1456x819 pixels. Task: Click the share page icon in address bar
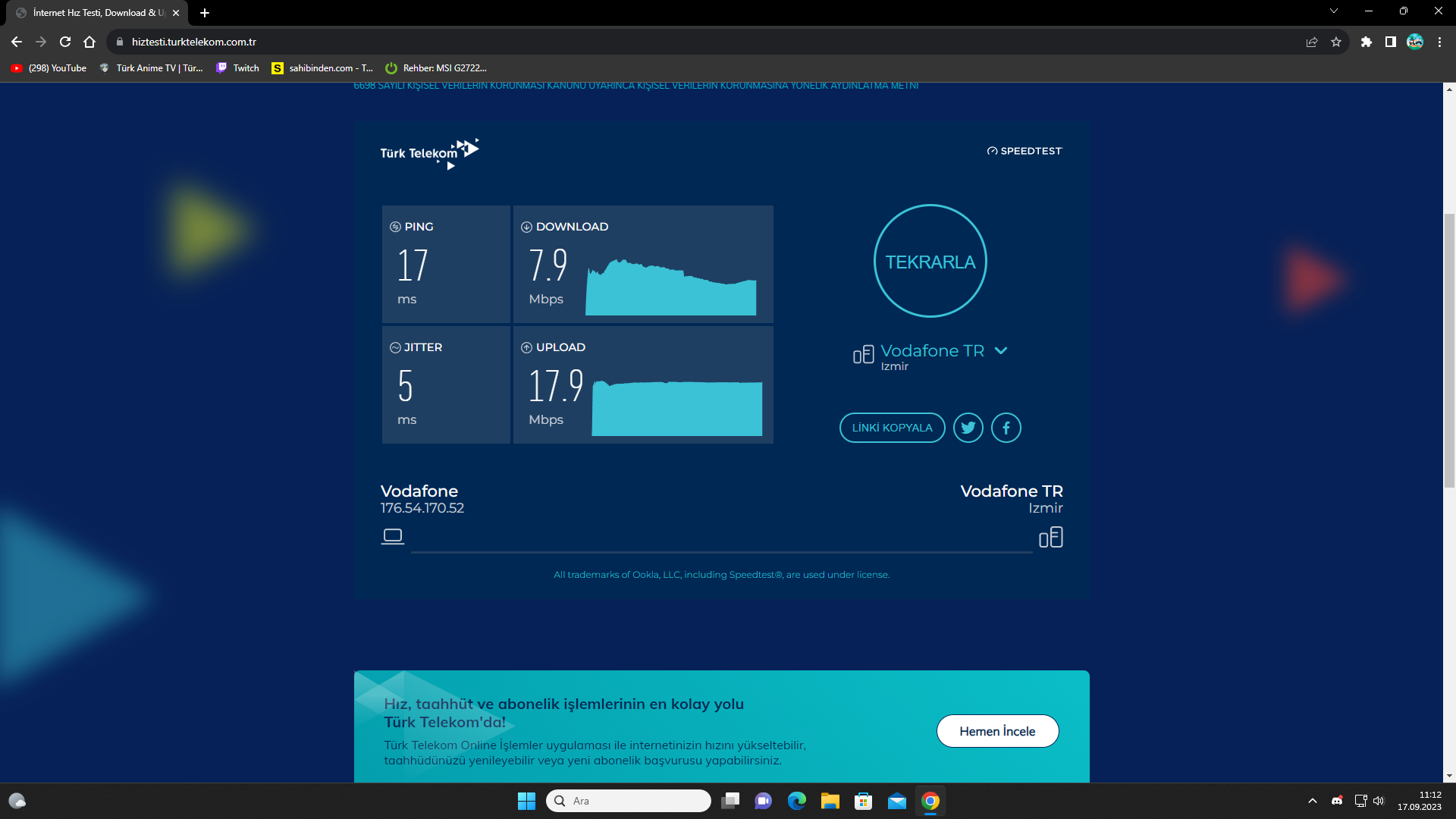point(1312,42)
